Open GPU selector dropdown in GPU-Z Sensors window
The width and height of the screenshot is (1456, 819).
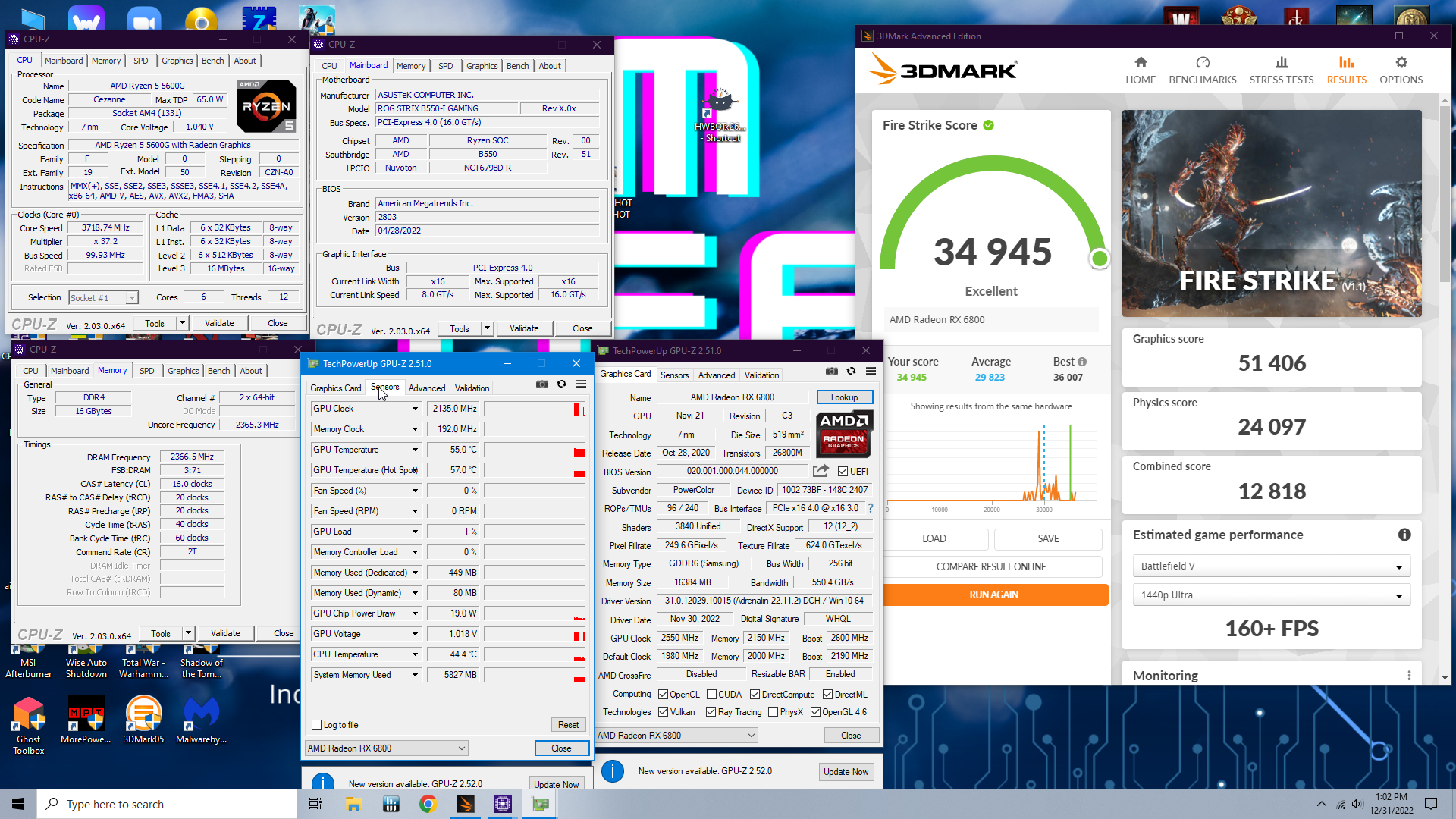(x=386, y=748)
